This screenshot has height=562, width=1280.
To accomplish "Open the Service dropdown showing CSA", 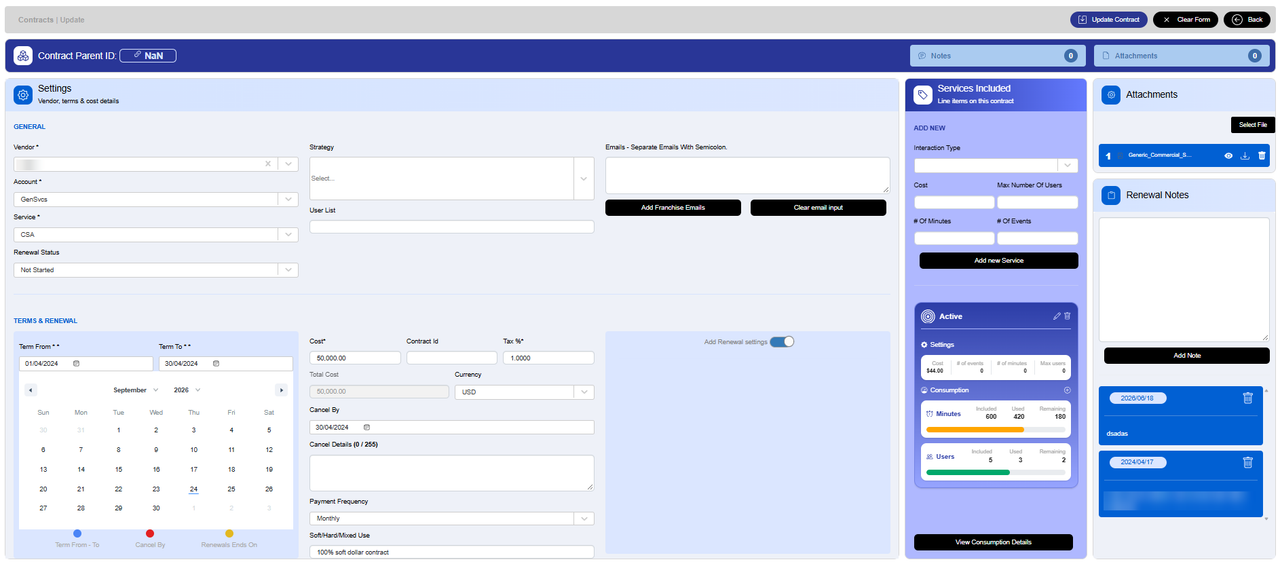I will [156, 234].
